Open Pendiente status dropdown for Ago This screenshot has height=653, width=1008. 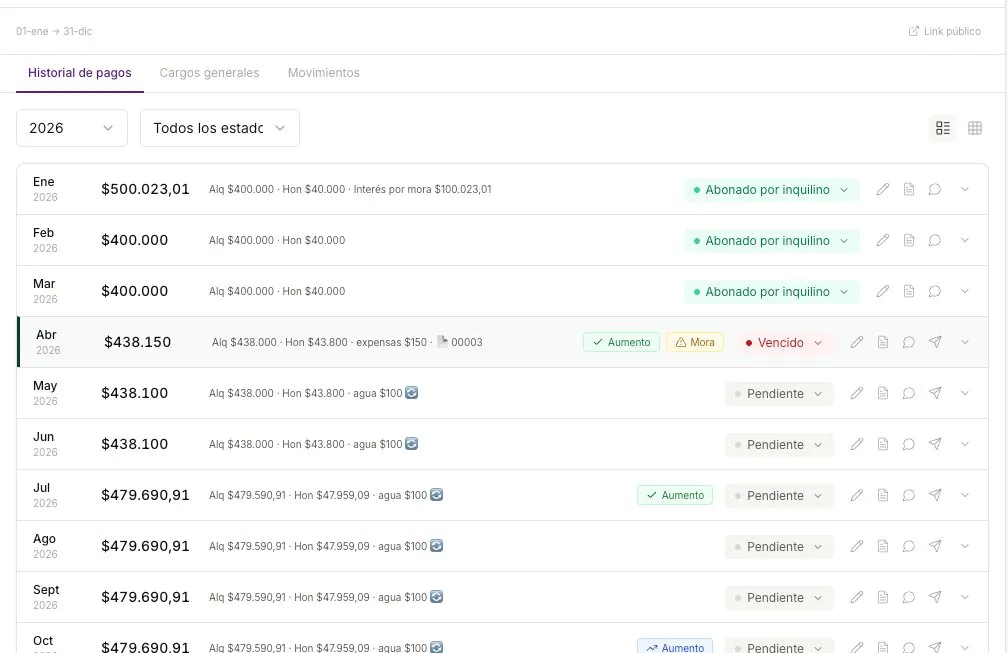[x=779, y=546]
